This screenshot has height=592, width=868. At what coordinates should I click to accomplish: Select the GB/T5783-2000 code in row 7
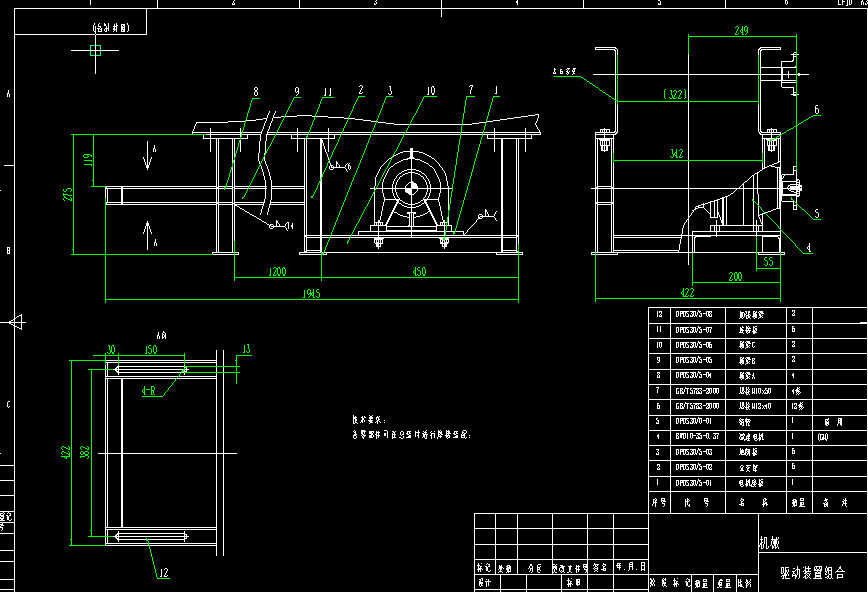(x=697, y=390)
